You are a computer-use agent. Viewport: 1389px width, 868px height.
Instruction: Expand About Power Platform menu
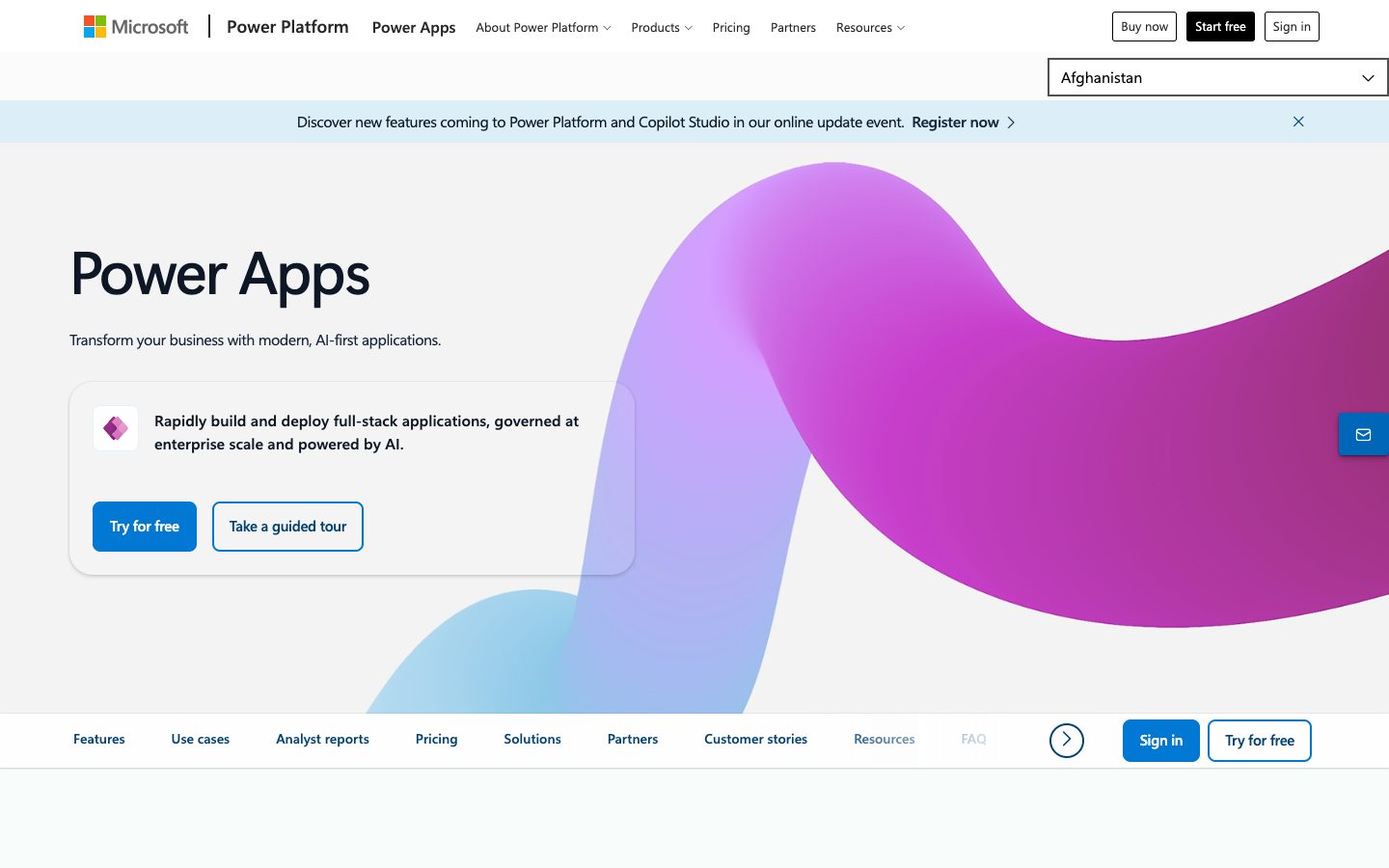543,28
